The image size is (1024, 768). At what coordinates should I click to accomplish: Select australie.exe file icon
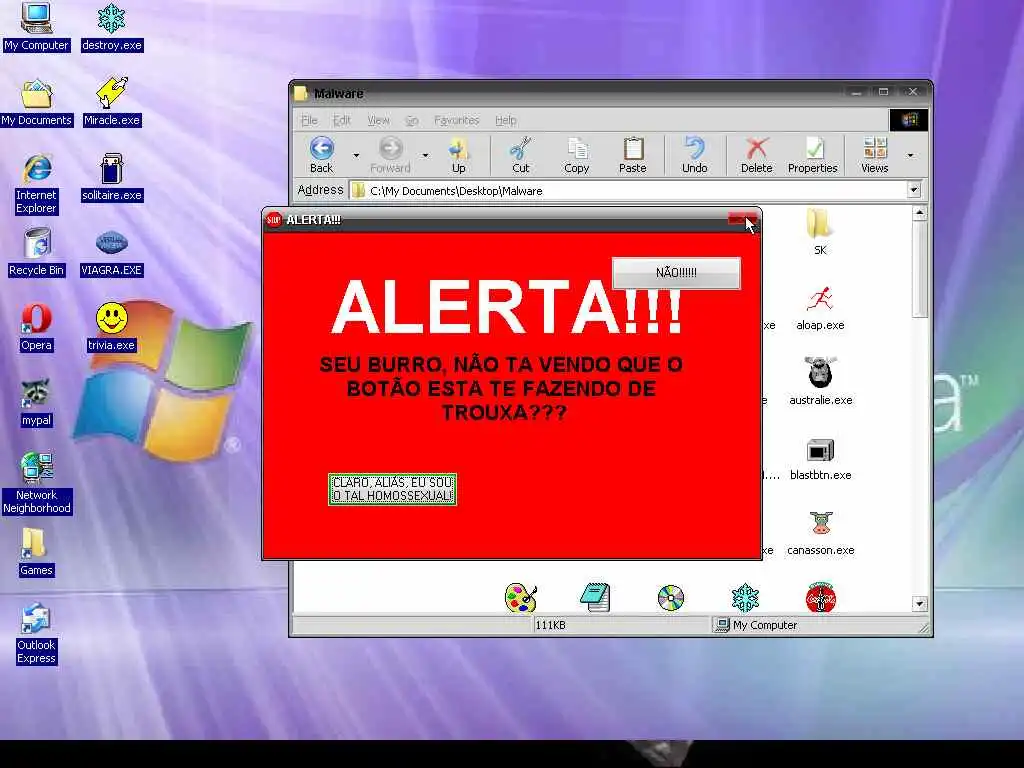pyautogui.click(x=820, y=381)
